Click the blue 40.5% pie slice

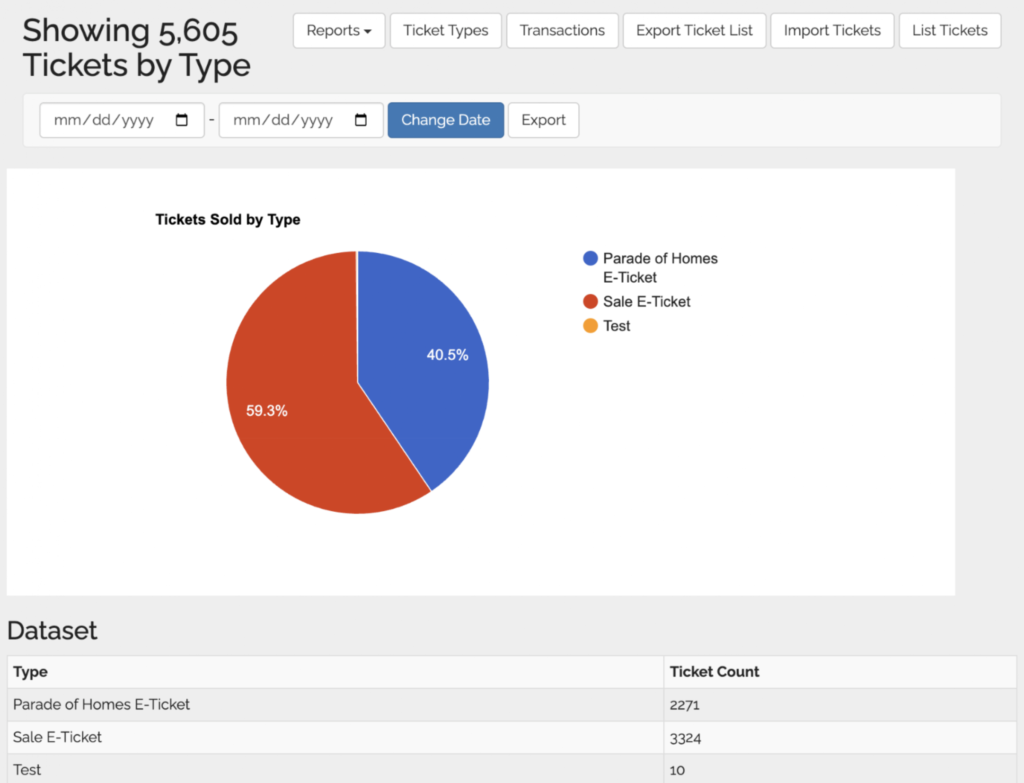pos(430,360)
